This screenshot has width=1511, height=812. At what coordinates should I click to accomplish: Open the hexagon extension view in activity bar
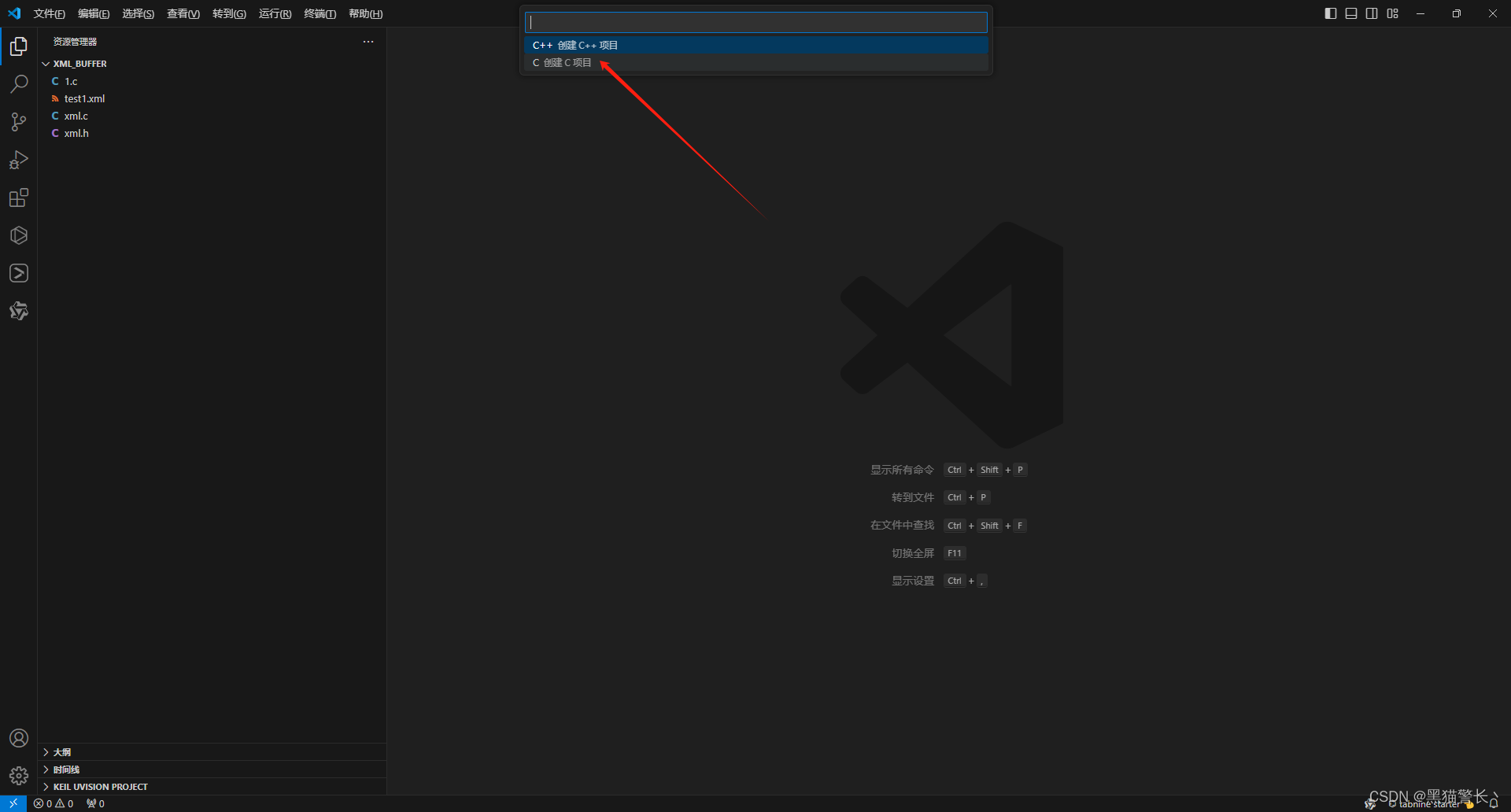pos(19,235)
